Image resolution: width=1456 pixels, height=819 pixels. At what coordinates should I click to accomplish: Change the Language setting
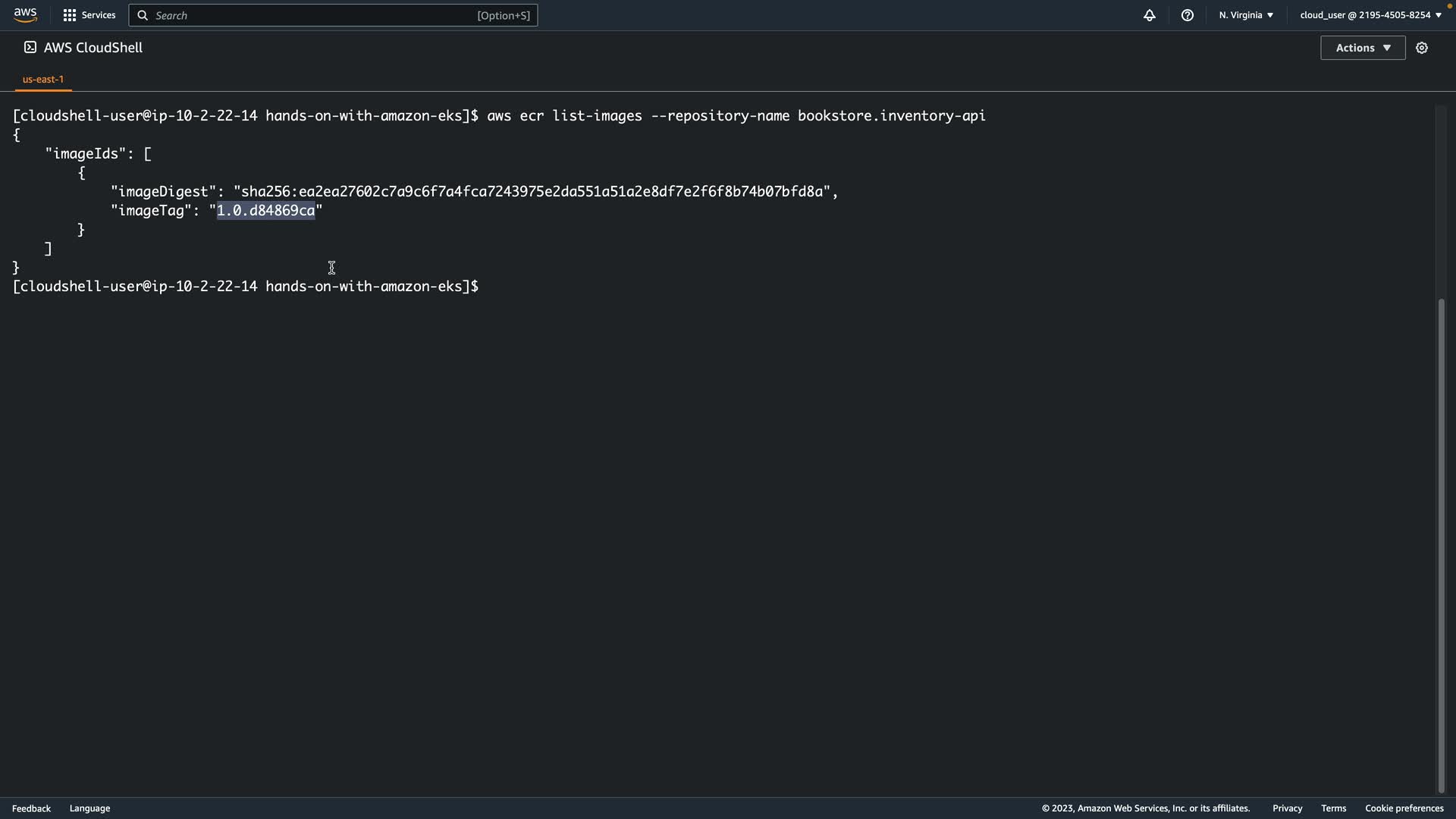click(x=89, y=808)
